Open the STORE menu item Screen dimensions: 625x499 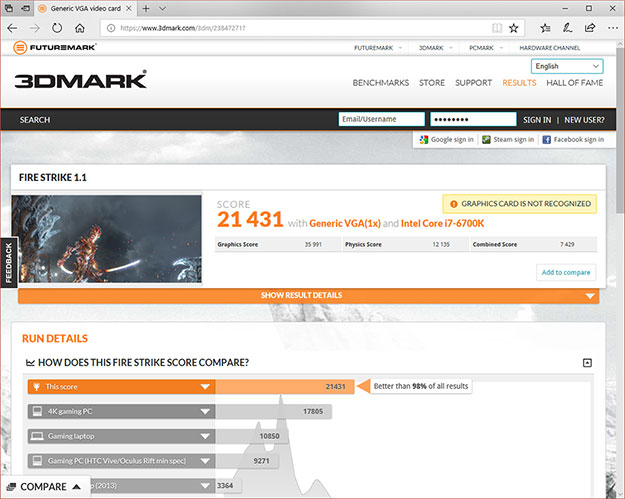tap(432, 83)
